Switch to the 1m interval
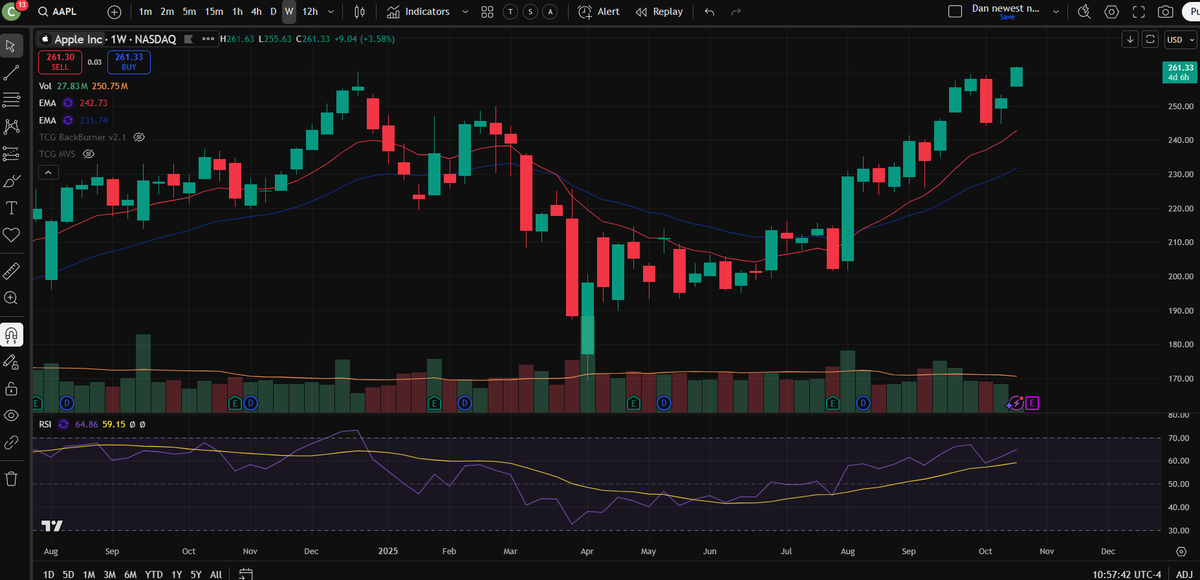The height and width of the screenshot is (580, 1200). tap(146, 12)
